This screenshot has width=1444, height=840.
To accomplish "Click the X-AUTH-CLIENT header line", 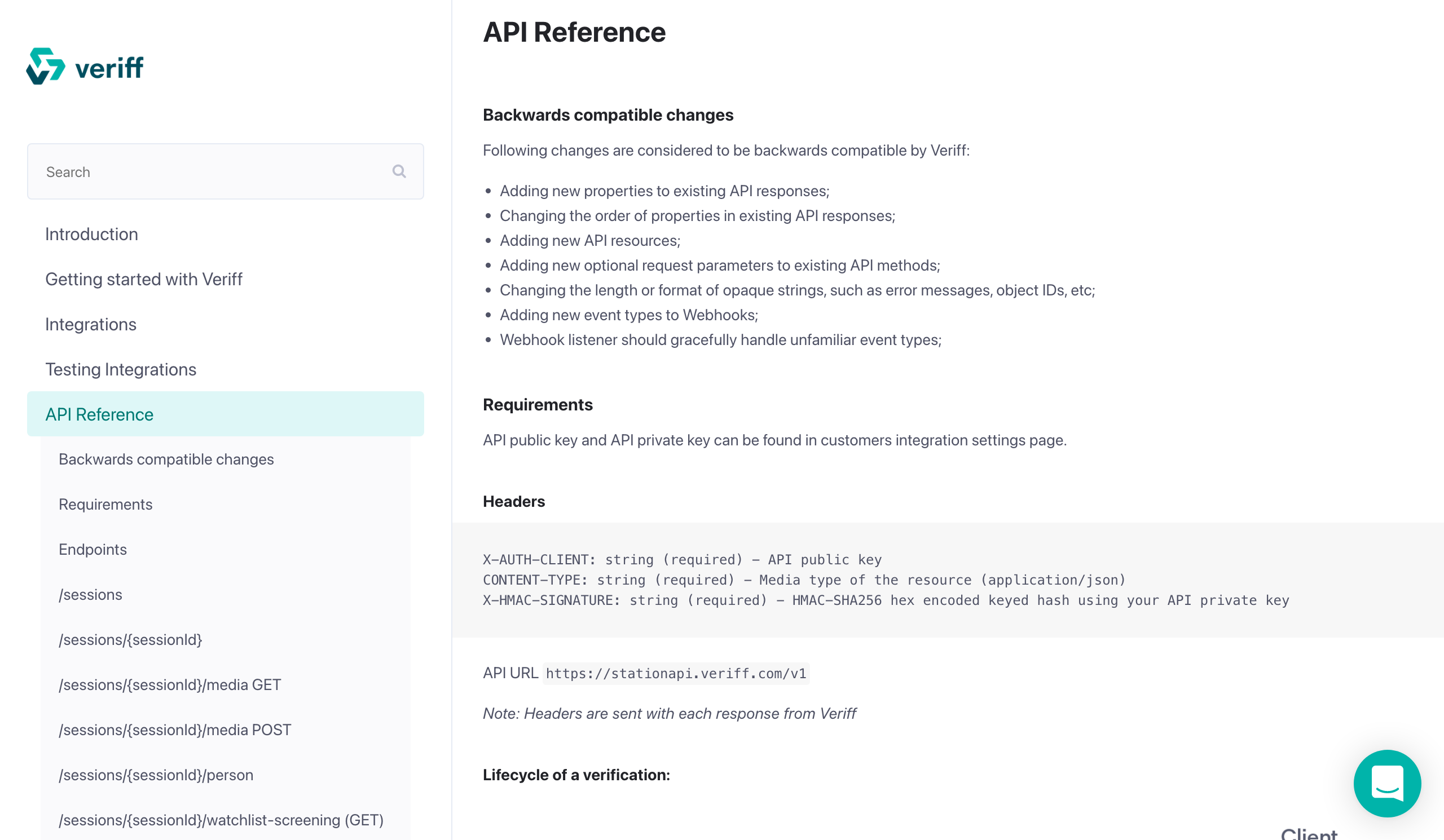I will coord(683,559).
